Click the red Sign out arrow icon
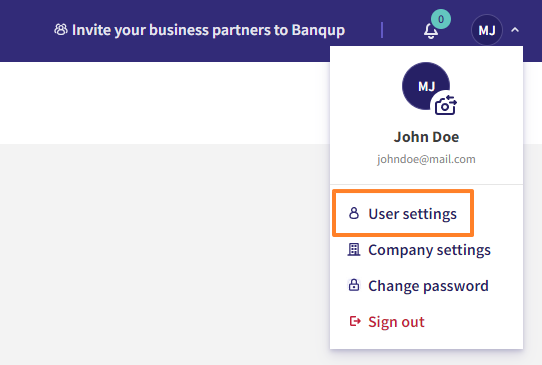 pos(355,321)
